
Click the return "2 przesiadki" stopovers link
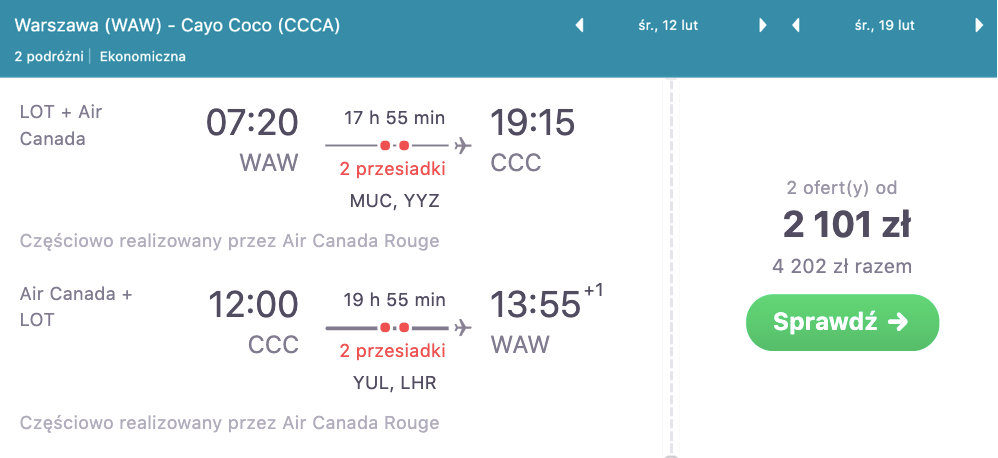point(394,350)
